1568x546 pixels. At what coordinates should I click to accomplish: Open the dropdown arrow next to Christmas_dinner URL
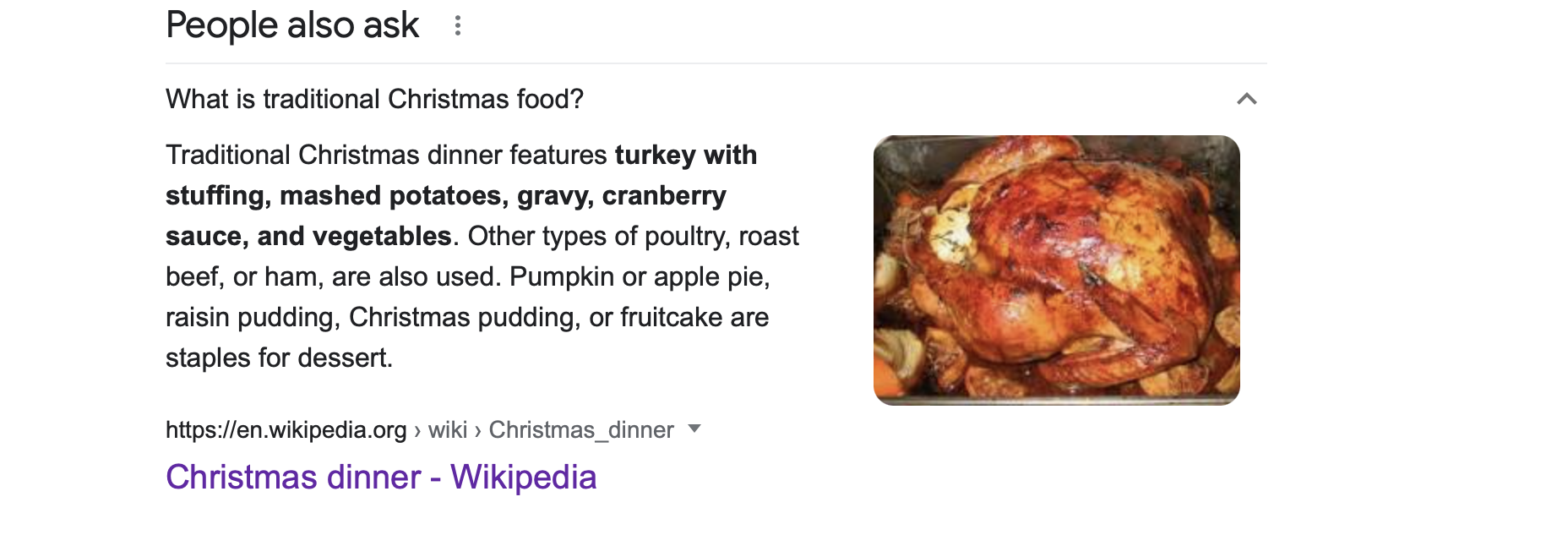(694, 429)
